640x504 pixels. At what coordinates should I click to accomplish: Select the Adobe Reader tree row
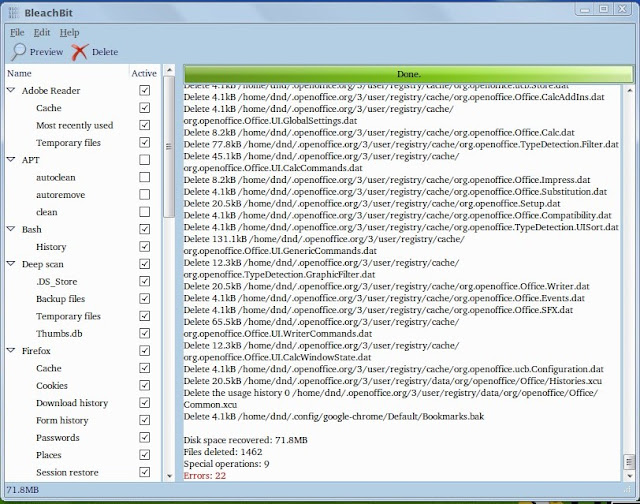click(x=83, y=90)
